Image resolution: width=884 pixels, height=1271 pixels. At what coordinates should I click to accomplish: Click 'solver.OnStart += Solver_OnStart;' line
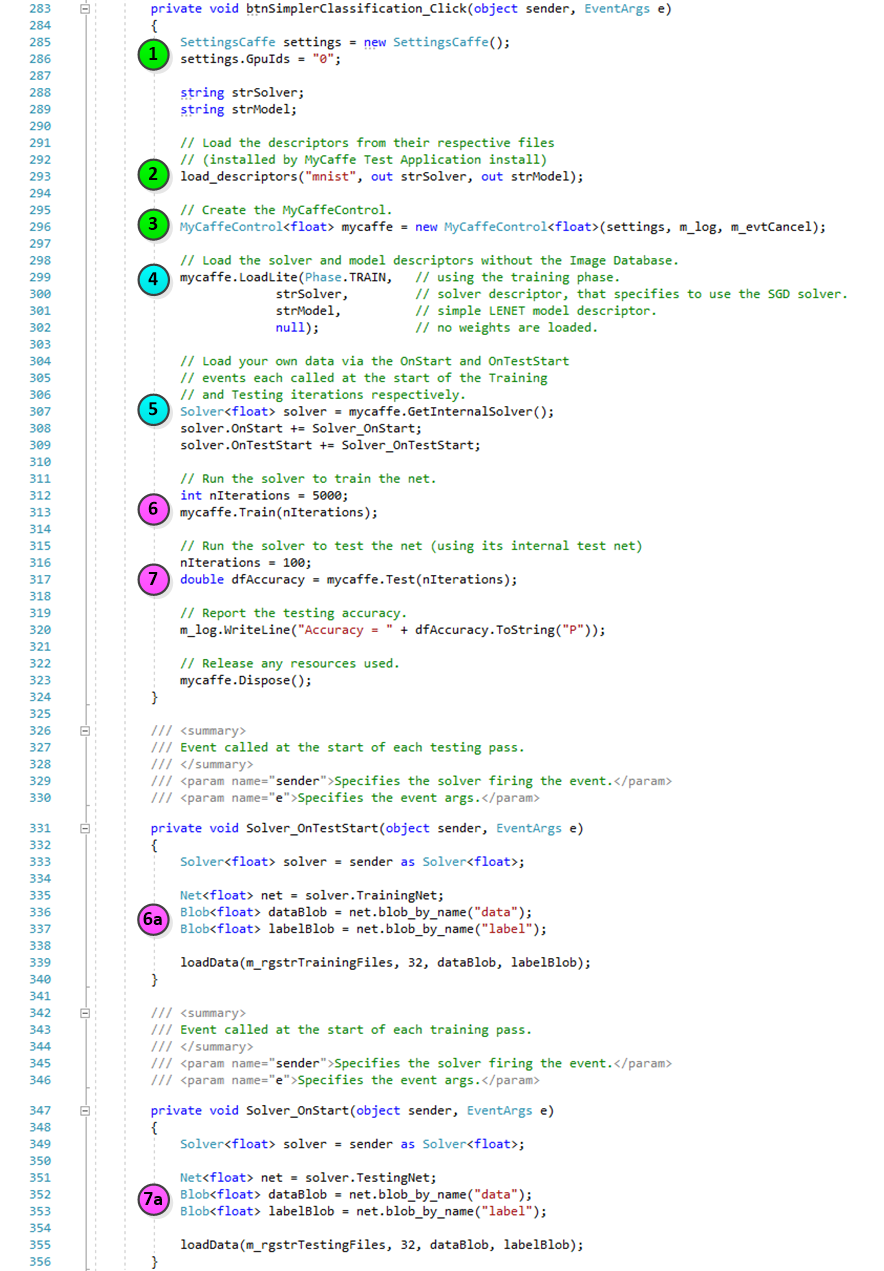click(x=301, y=428)
